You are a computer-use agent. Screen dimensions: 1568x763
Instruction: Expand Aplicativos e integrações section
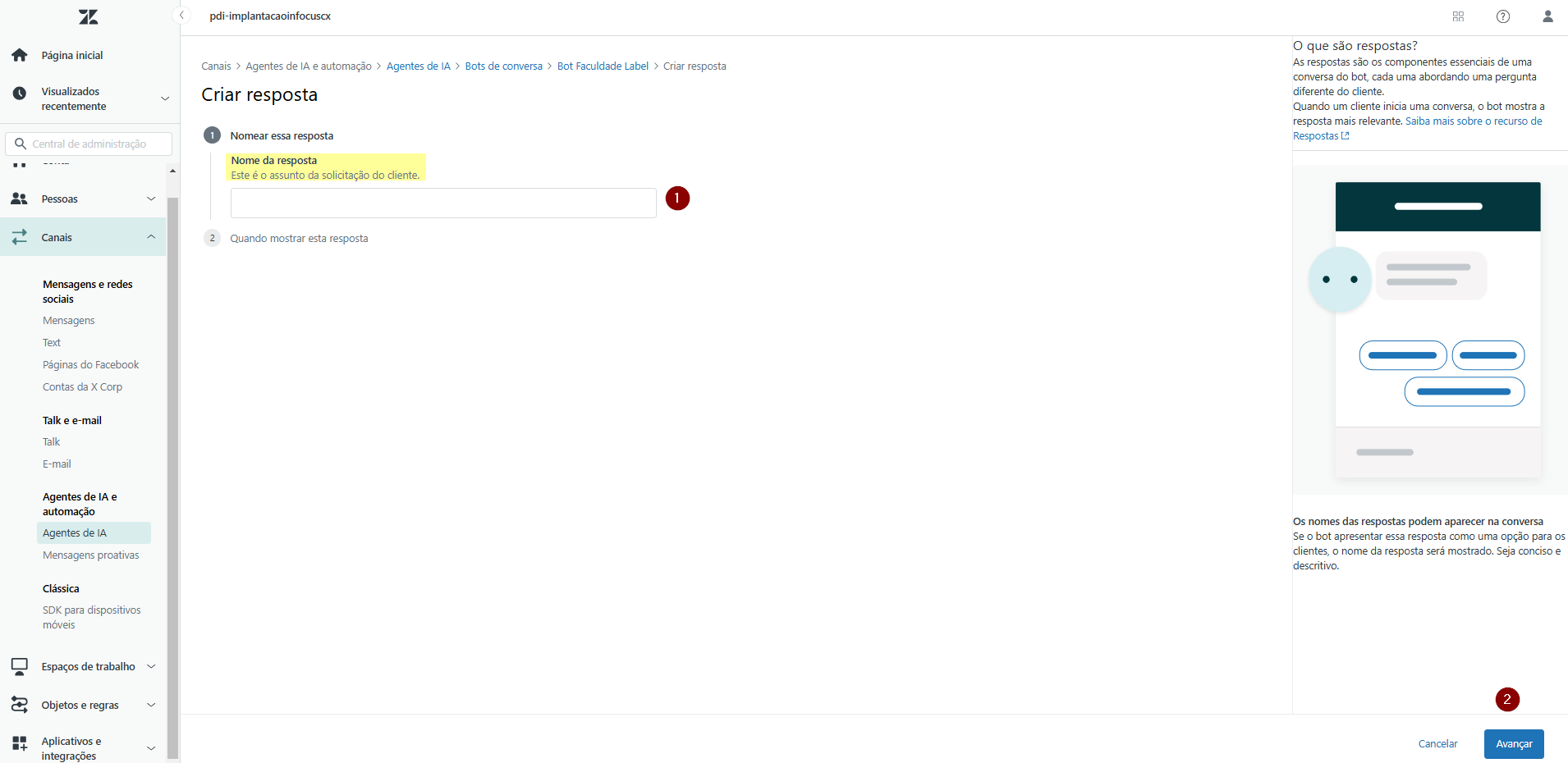tap(151, 748)
